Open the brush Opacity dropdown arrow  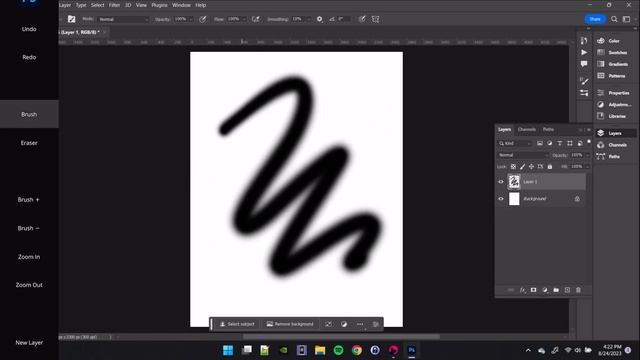click(x=191, y=19)
